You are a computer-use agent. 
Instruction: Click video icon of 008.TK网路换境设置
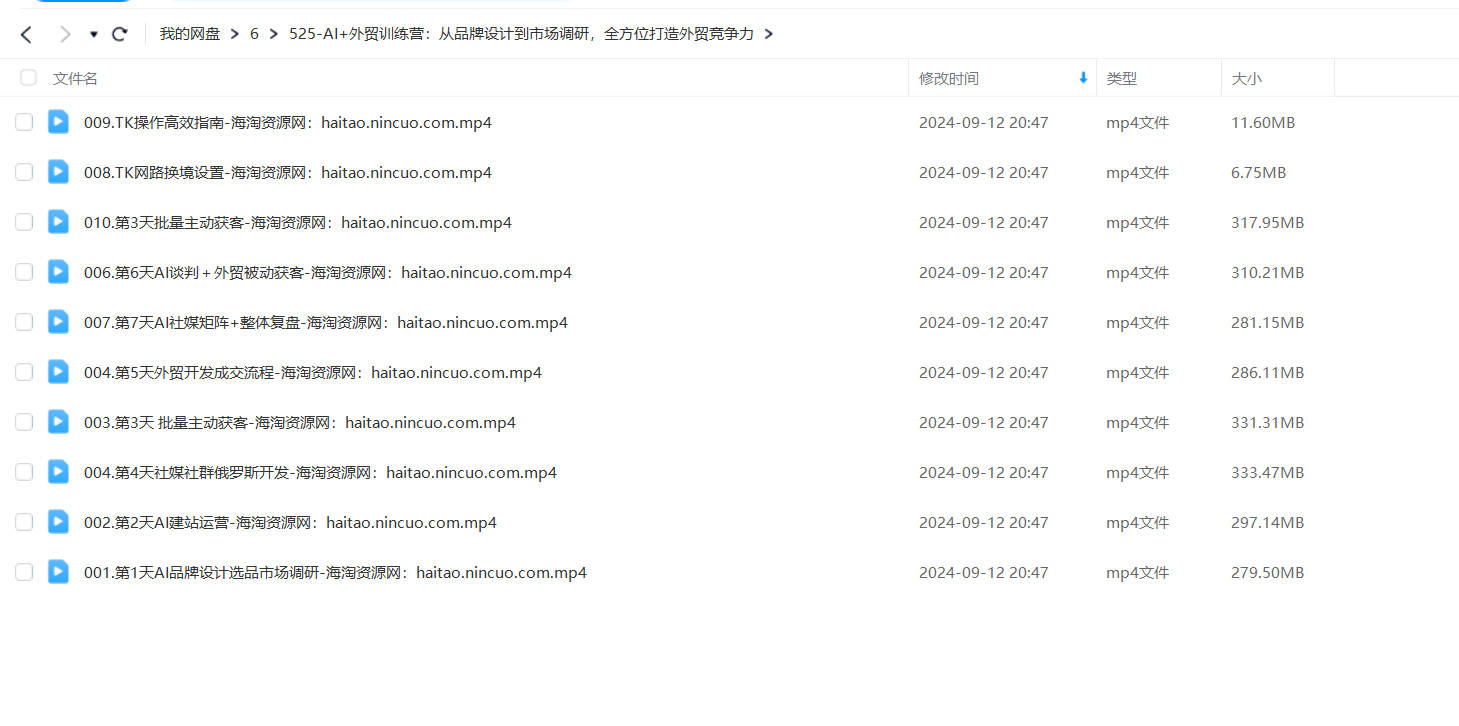(59, 171)
